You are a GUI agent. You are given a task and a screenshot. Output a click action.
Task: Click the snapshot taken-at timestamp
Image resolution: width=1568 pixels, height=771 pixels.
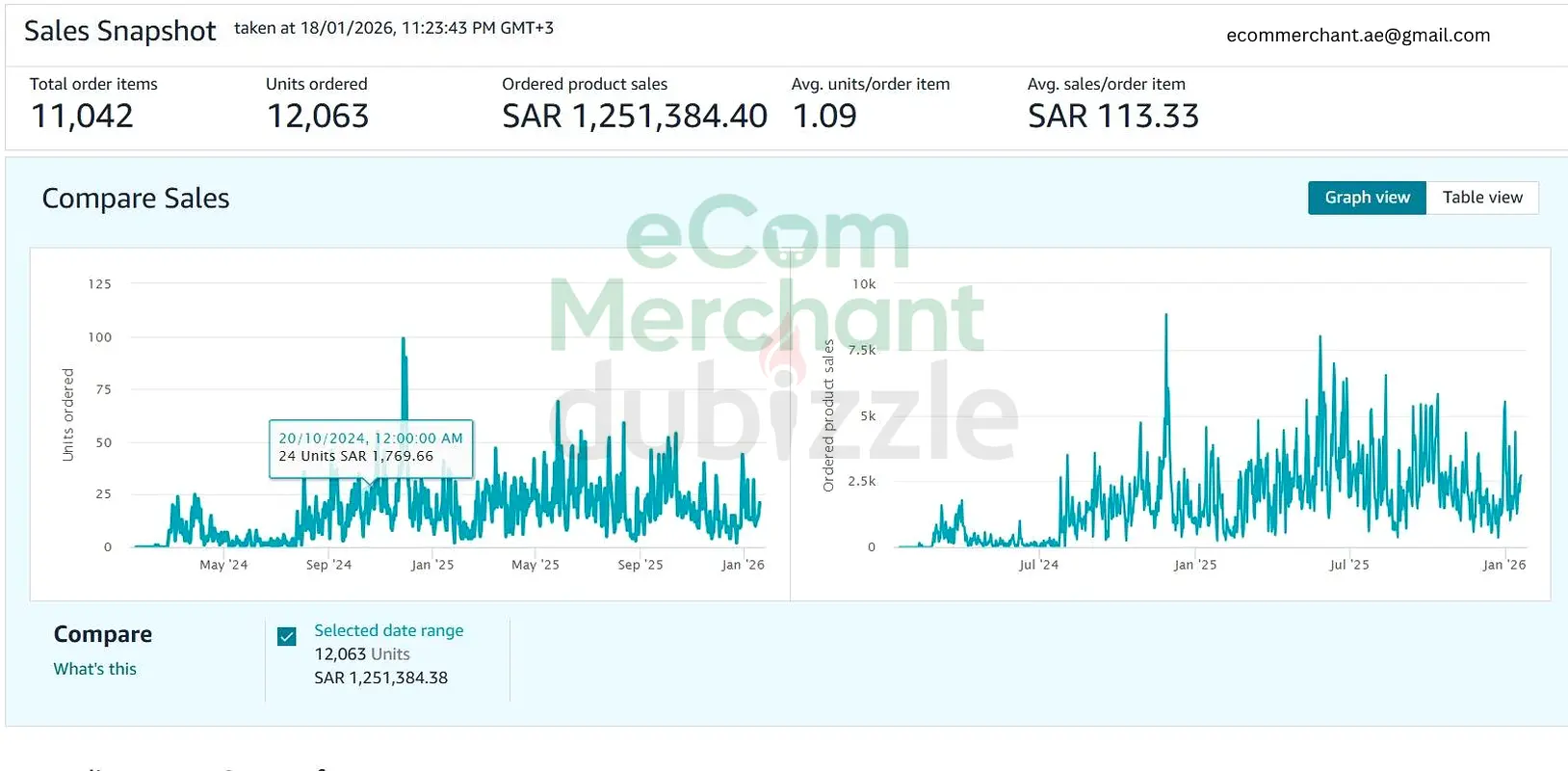[x=393, y=28]
